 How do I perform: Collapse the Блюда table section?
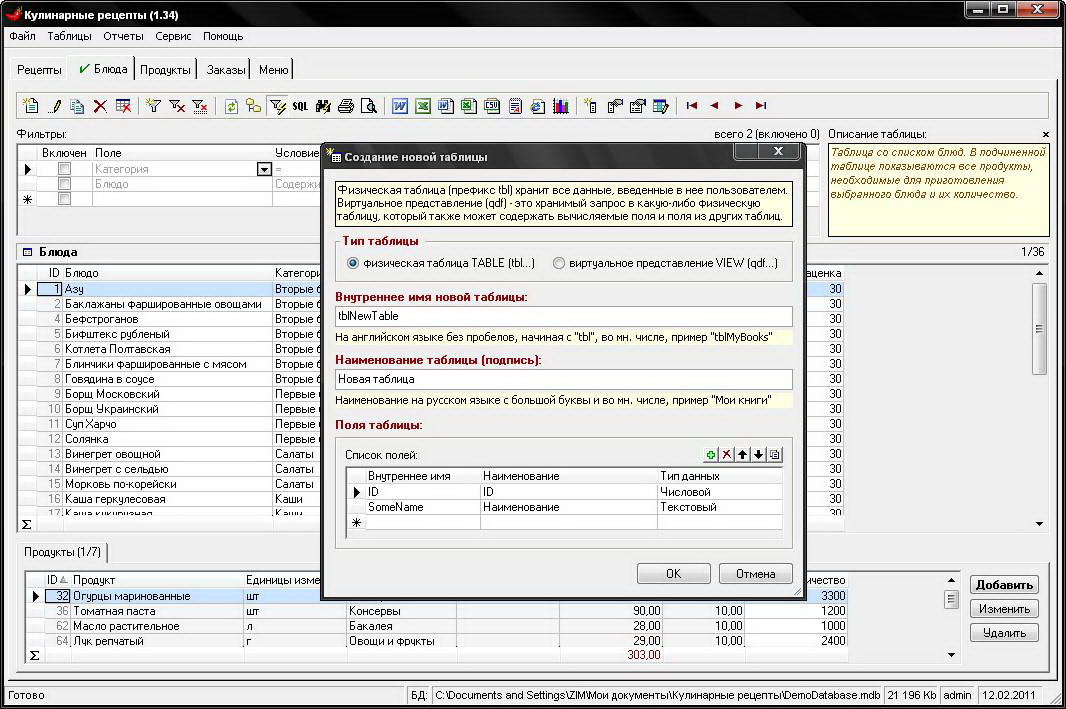coord(27,253)
